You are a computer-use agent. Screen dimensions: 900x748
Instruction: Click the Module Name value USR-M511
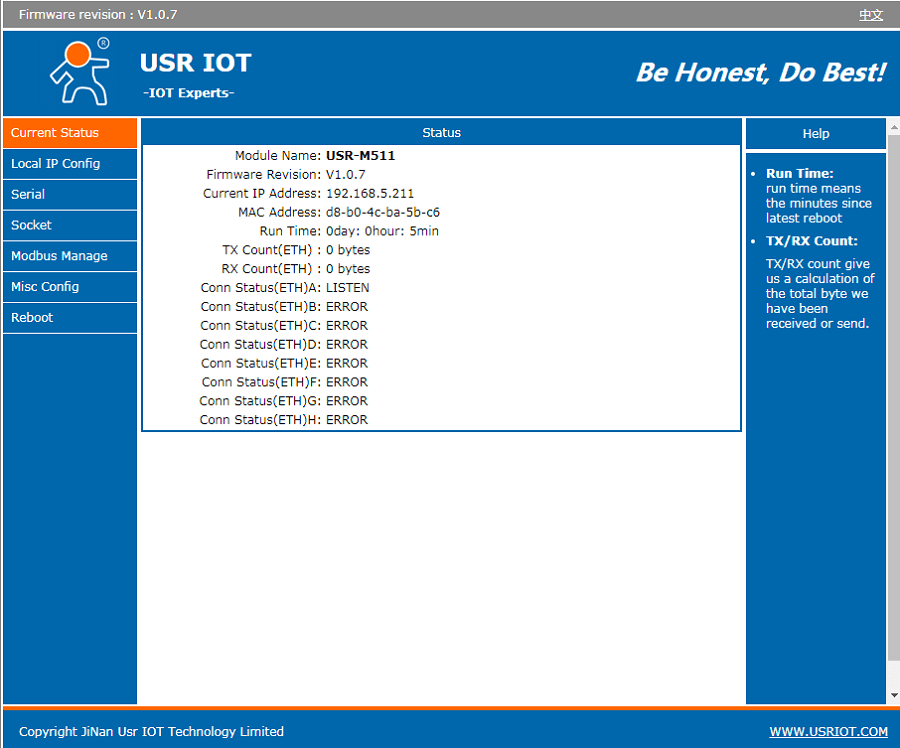point(360,156)
